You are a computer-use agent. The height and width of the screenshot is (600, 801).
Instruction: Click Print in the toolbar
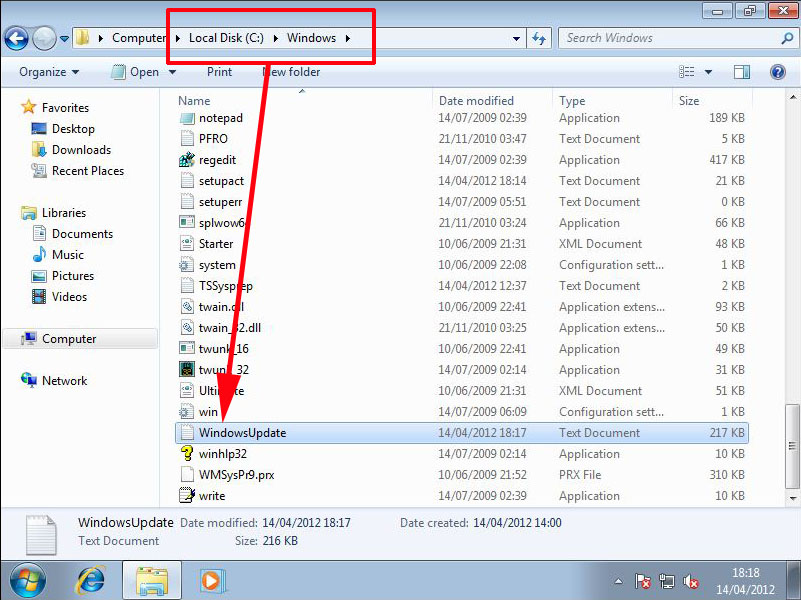219,72
